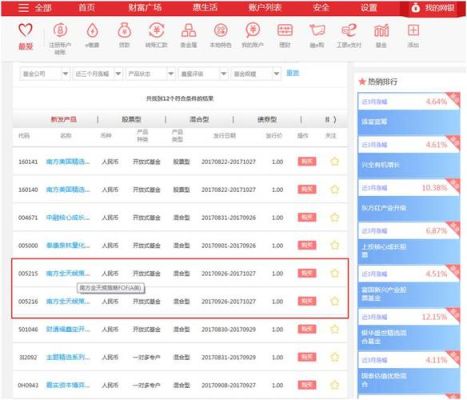Switch to the 股票型 tab
The width and height of the screenshot is (467, 400).
[131, 119]
